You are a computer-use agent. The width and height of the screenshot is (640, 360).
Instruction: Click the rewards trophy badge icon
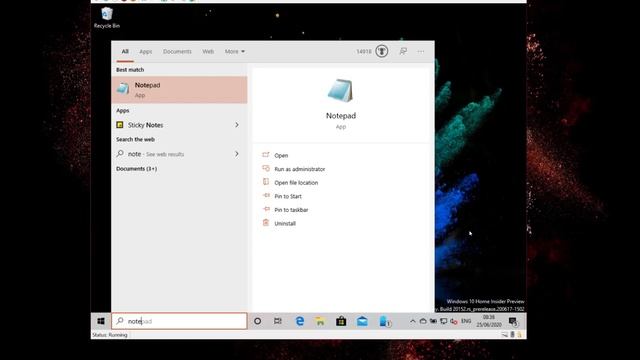click(382, 51)
